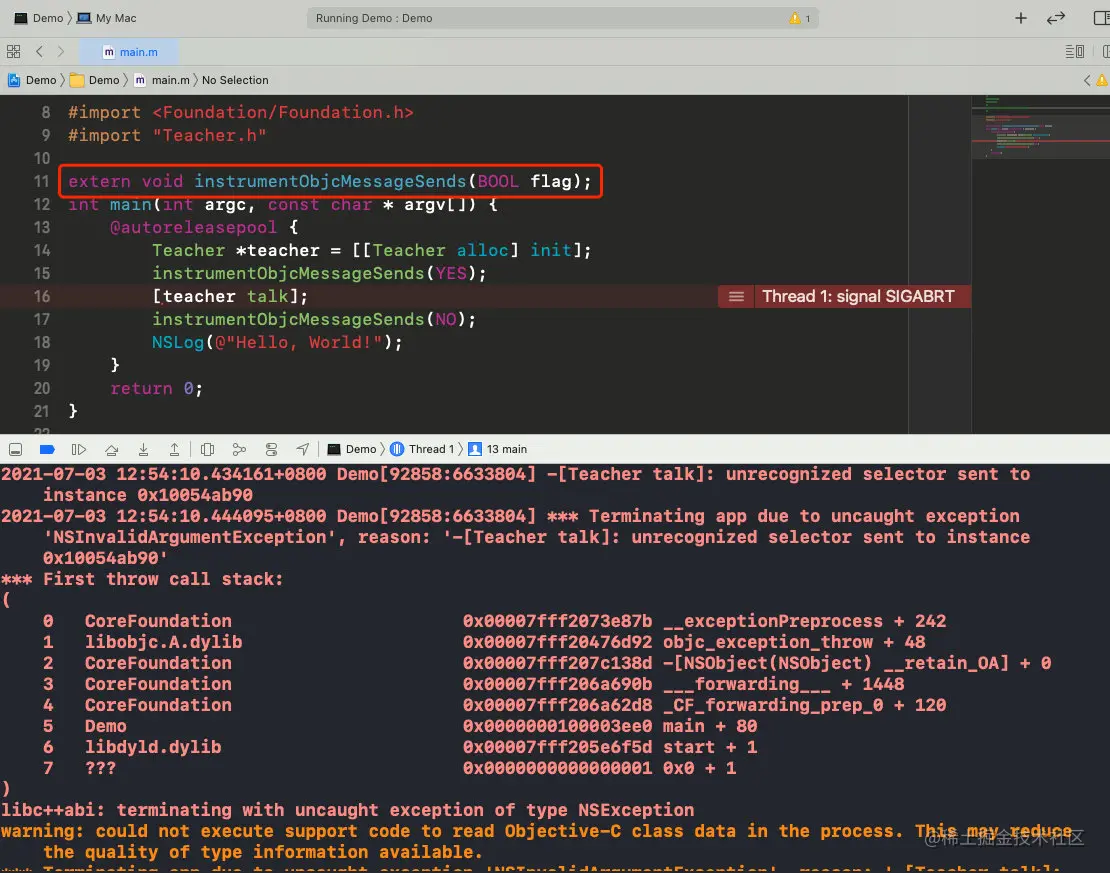
Task: Open the Debug Memory Graph tool
Action: click(239, 450)
